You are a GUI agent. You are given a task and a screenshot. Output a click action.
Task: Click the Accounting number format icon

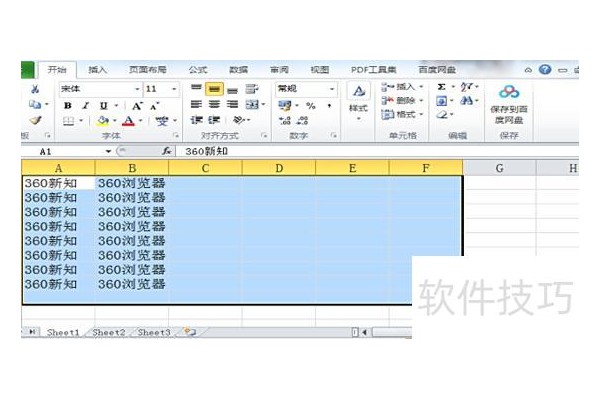(x=284, y=105)
